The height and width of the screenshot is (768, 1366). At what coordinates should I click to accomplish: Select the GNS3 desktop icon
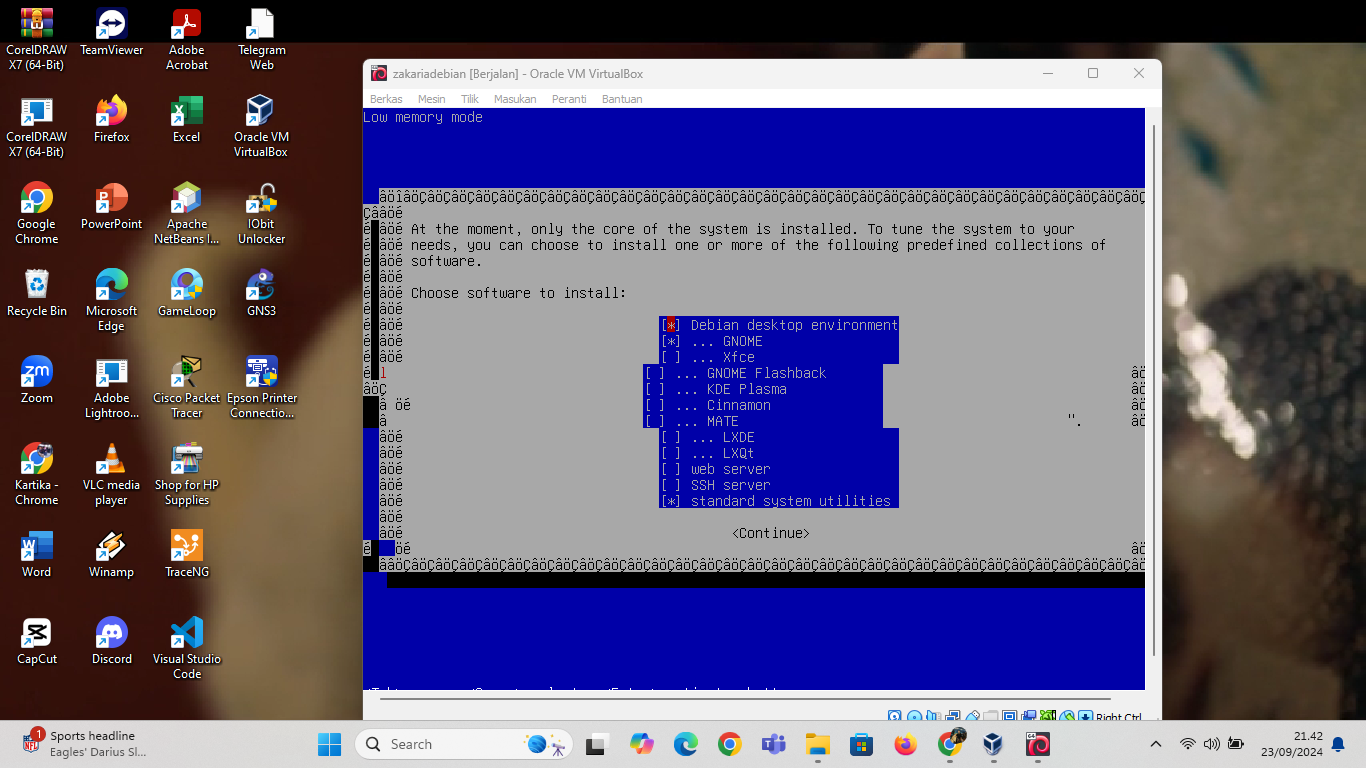point(261,294)
